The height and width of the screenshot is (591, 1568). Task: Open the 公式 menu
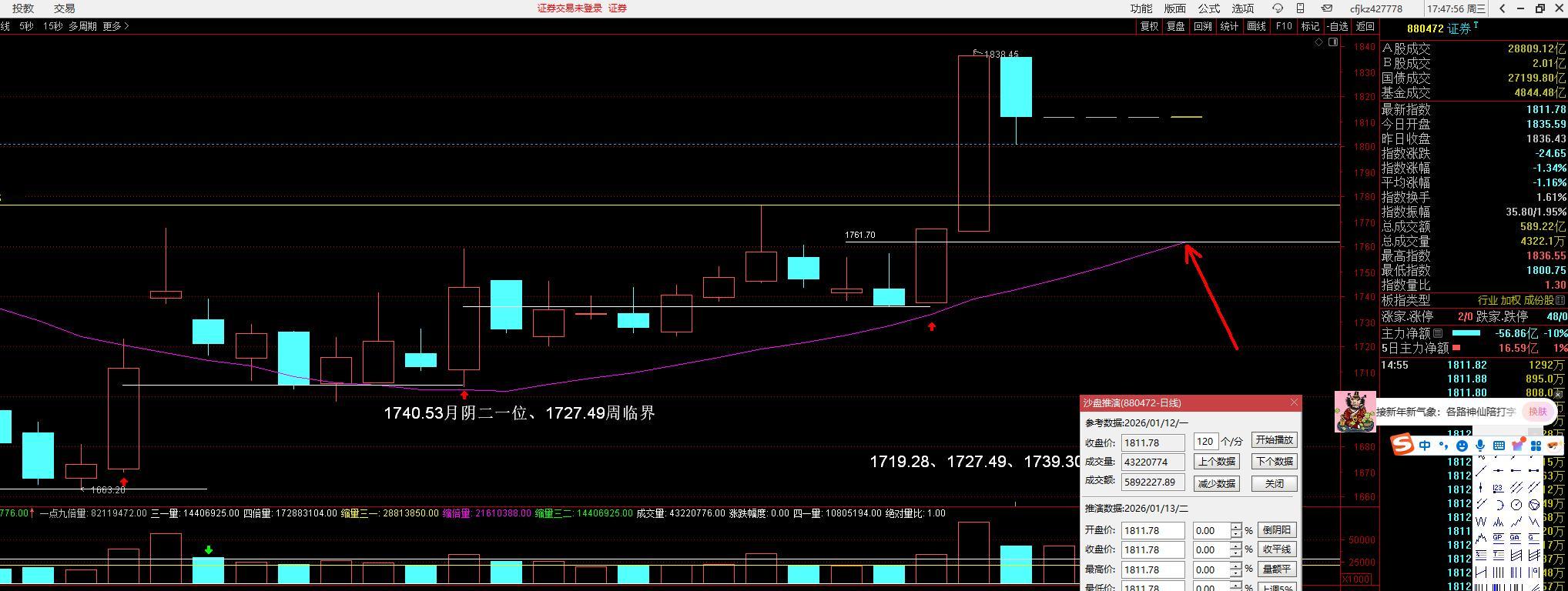(x=1209, y=8)
